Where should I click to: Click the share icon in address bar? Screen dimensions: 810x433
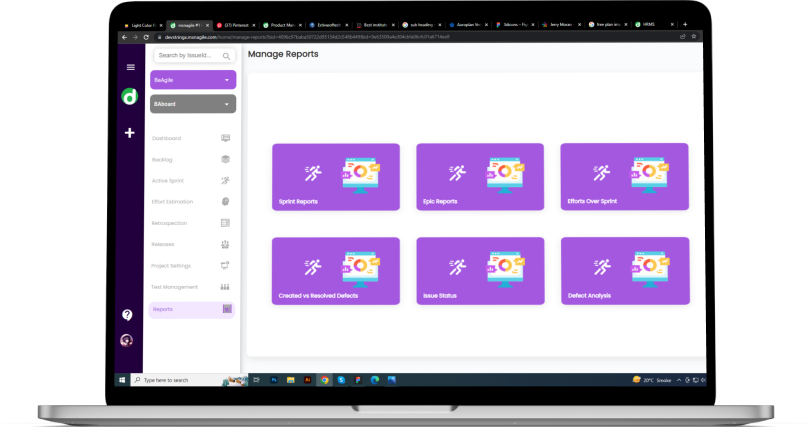(x=682, y=37)
